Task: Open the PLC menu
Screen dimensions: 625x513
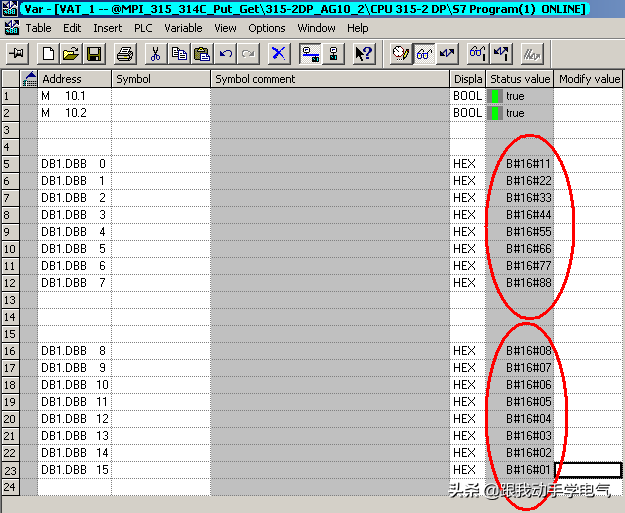Action: click(x=143, y=28)
